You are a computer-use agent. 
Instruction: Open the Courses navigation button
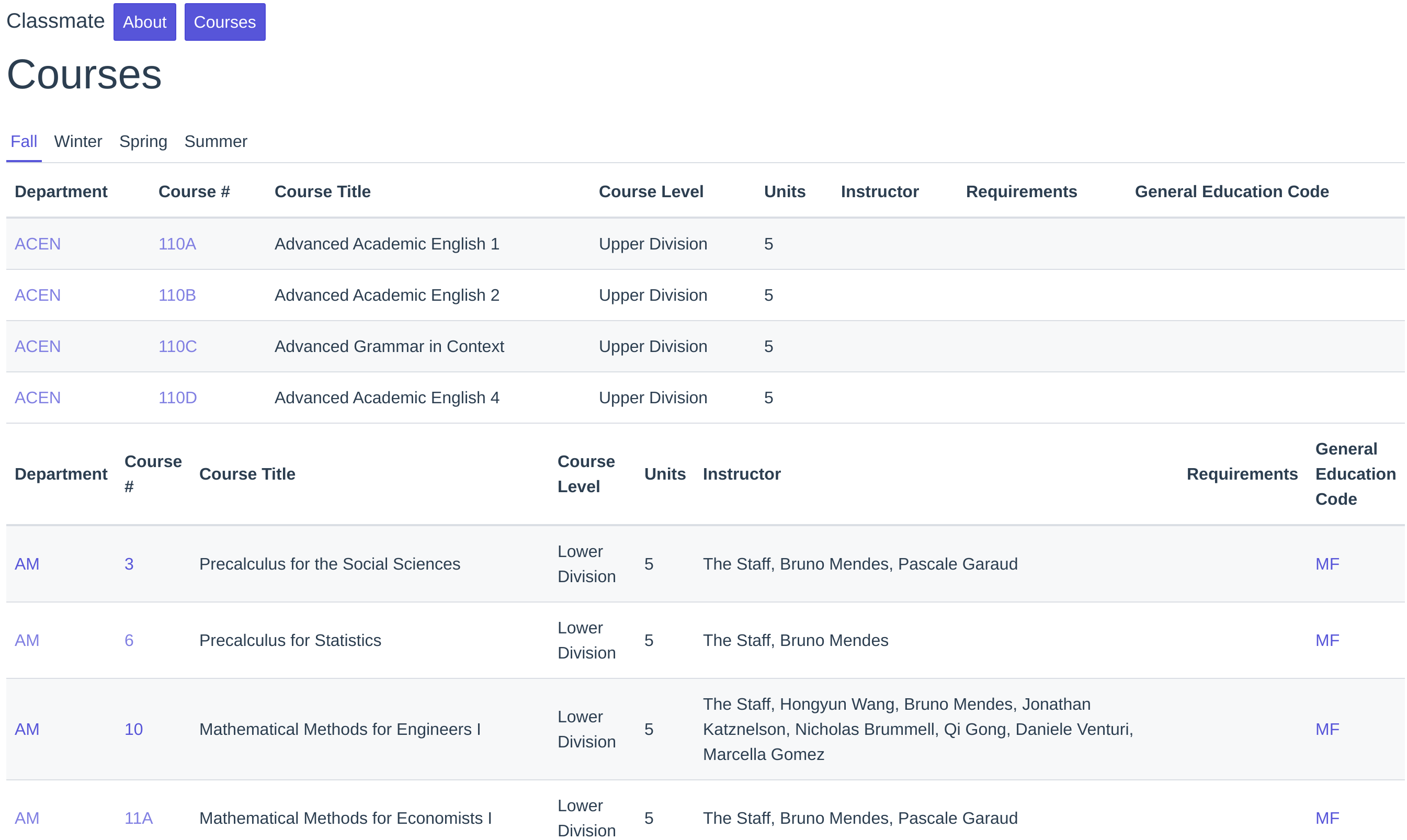click(x=225, y=22)
